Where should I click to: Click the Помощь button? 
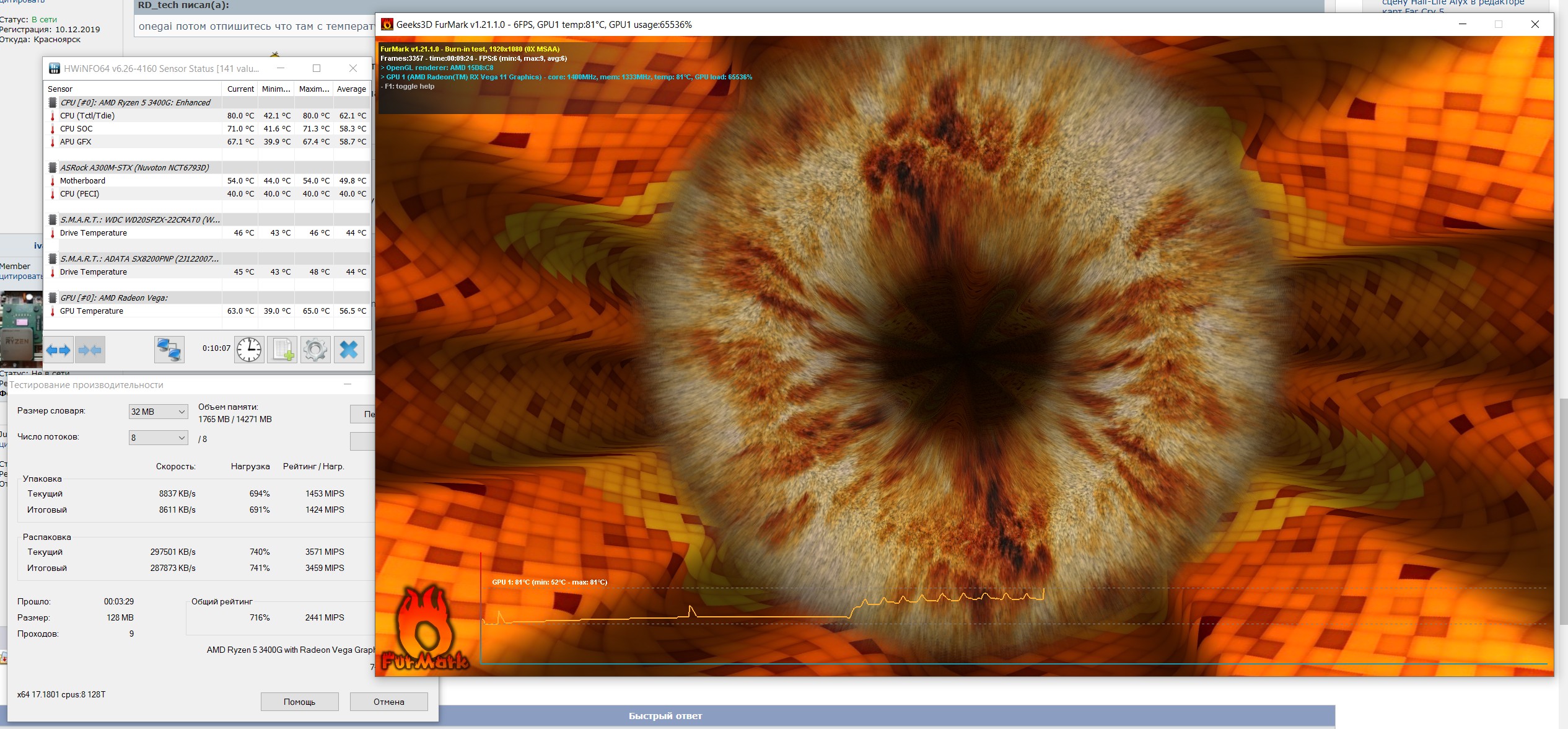tap(299, 702)
